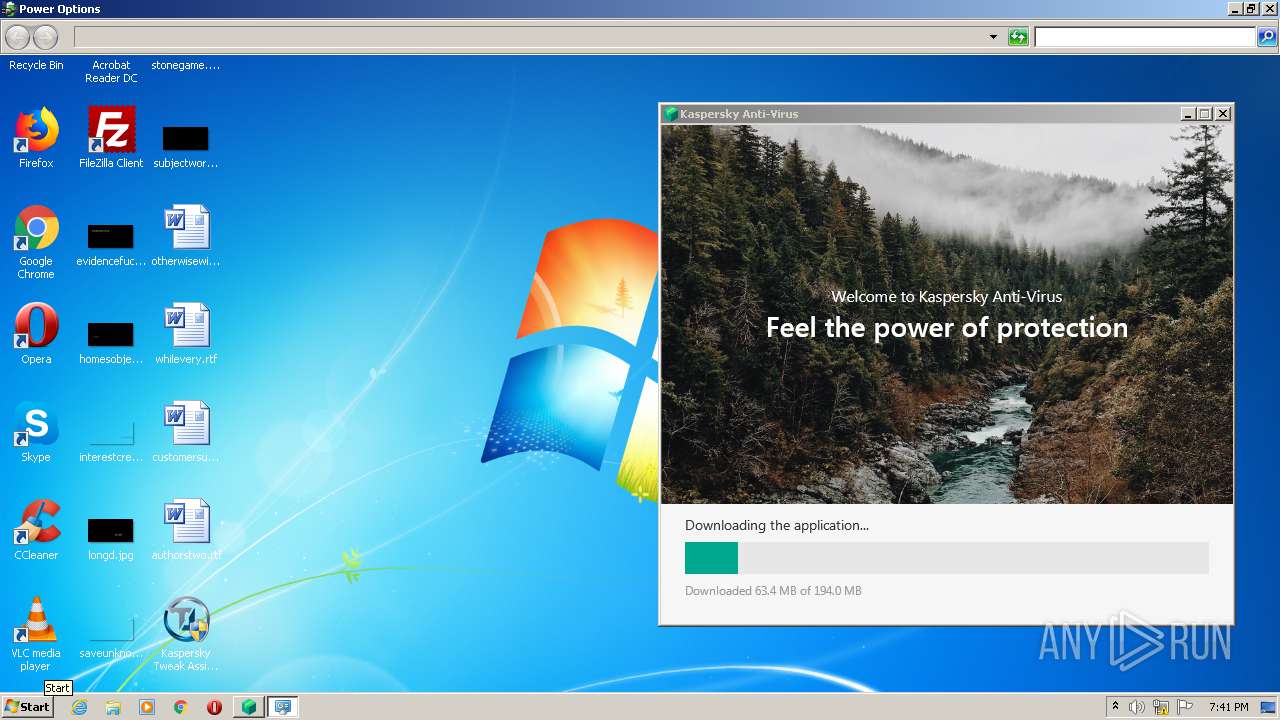This screenshot has width=1280, height=720.
Task: Launch the FileZilla Client shortcut
Action: [111, 138]
